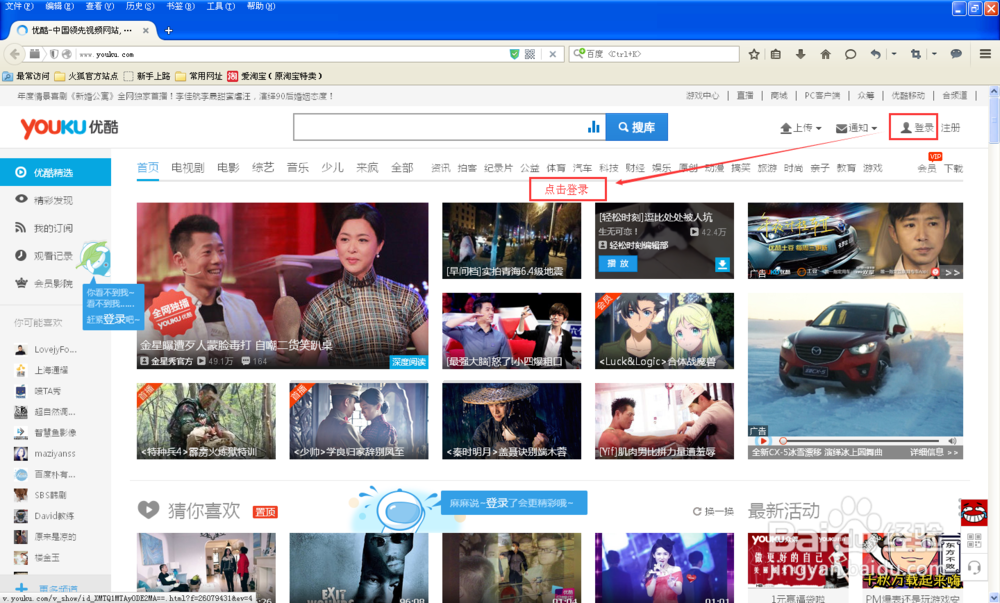Open the hamburger menu of the browser

985,54
